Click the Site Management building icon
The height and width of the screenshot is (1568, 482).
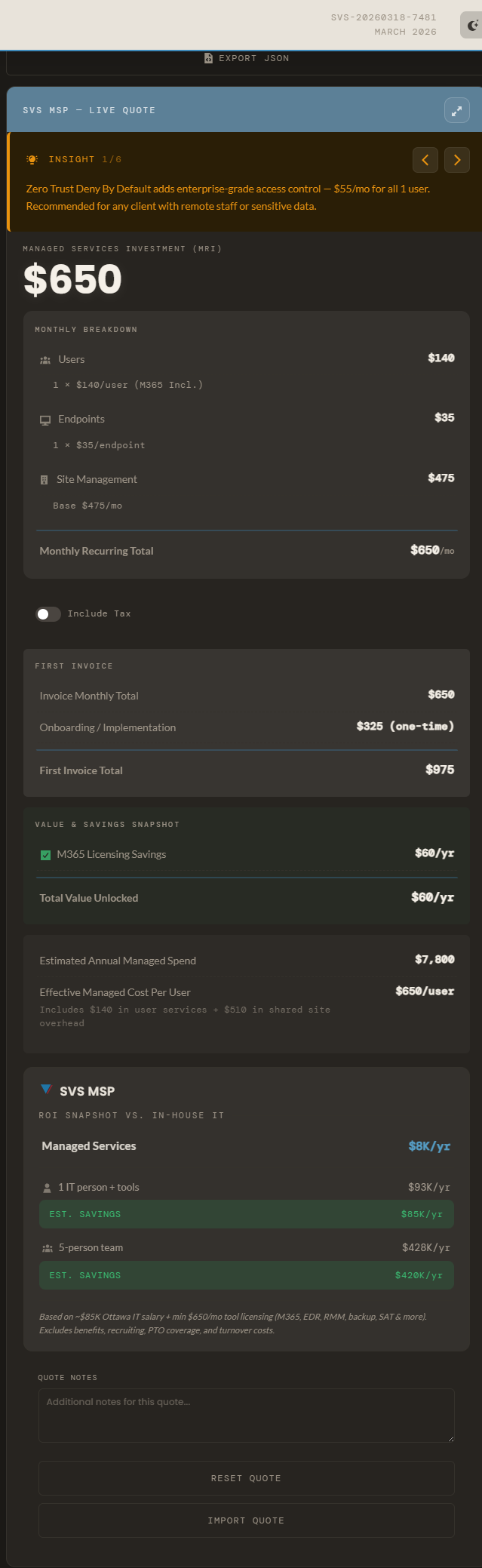44,480
